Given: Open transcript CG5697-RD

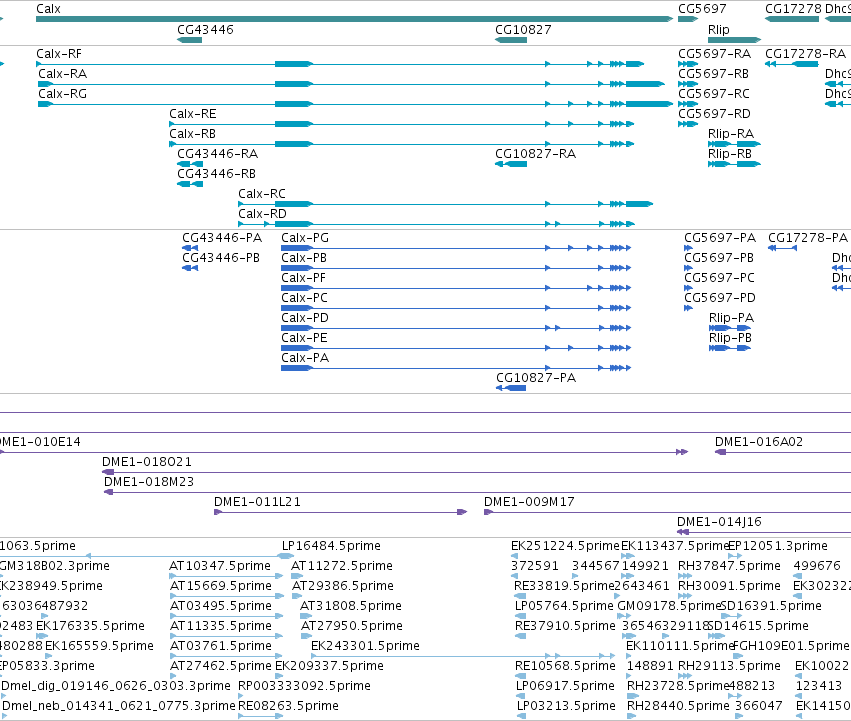Looking at the screenshot, I should pyautogui.click(x=714, y=114).
